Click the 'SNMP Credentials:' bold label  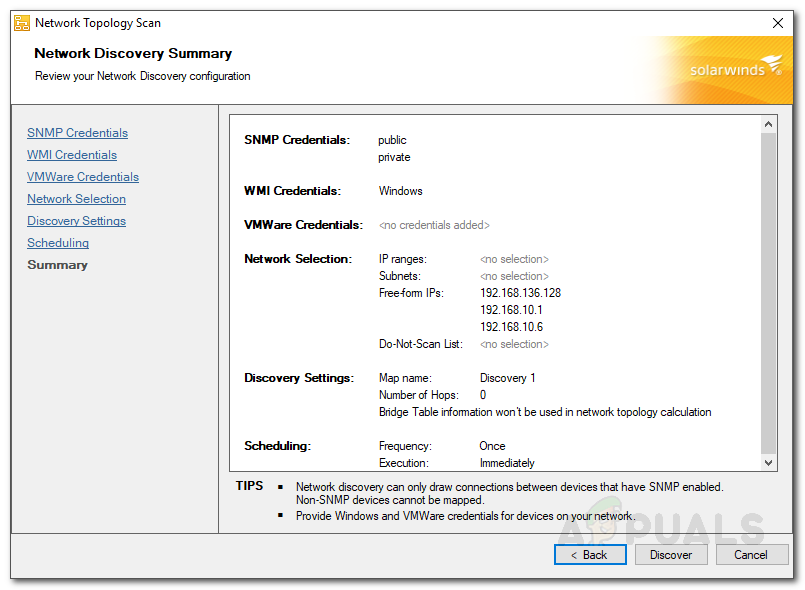pos(297,140)
